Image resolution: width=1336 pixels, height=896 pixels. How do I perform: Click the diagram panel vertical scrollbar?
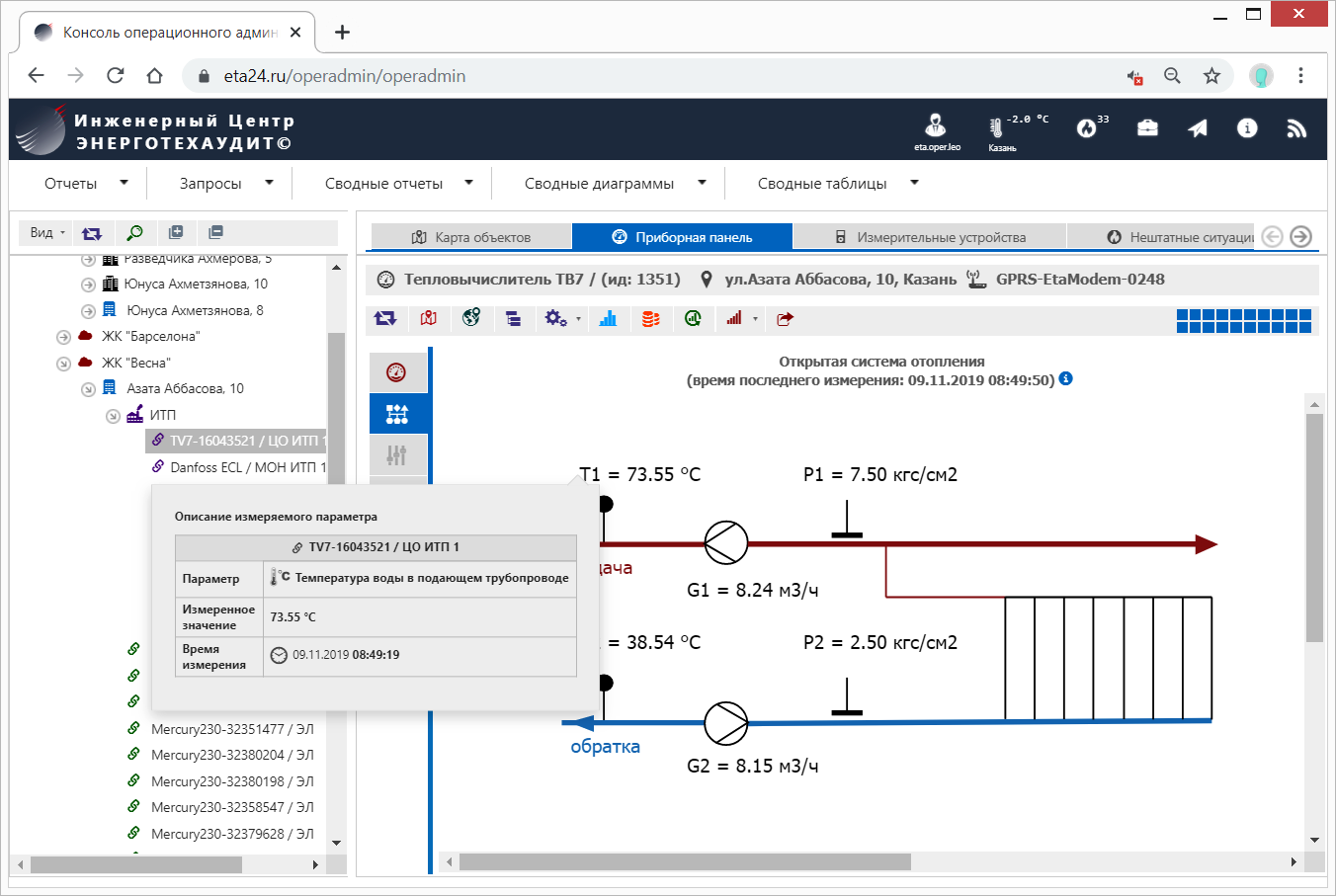tap(1313, 529)
